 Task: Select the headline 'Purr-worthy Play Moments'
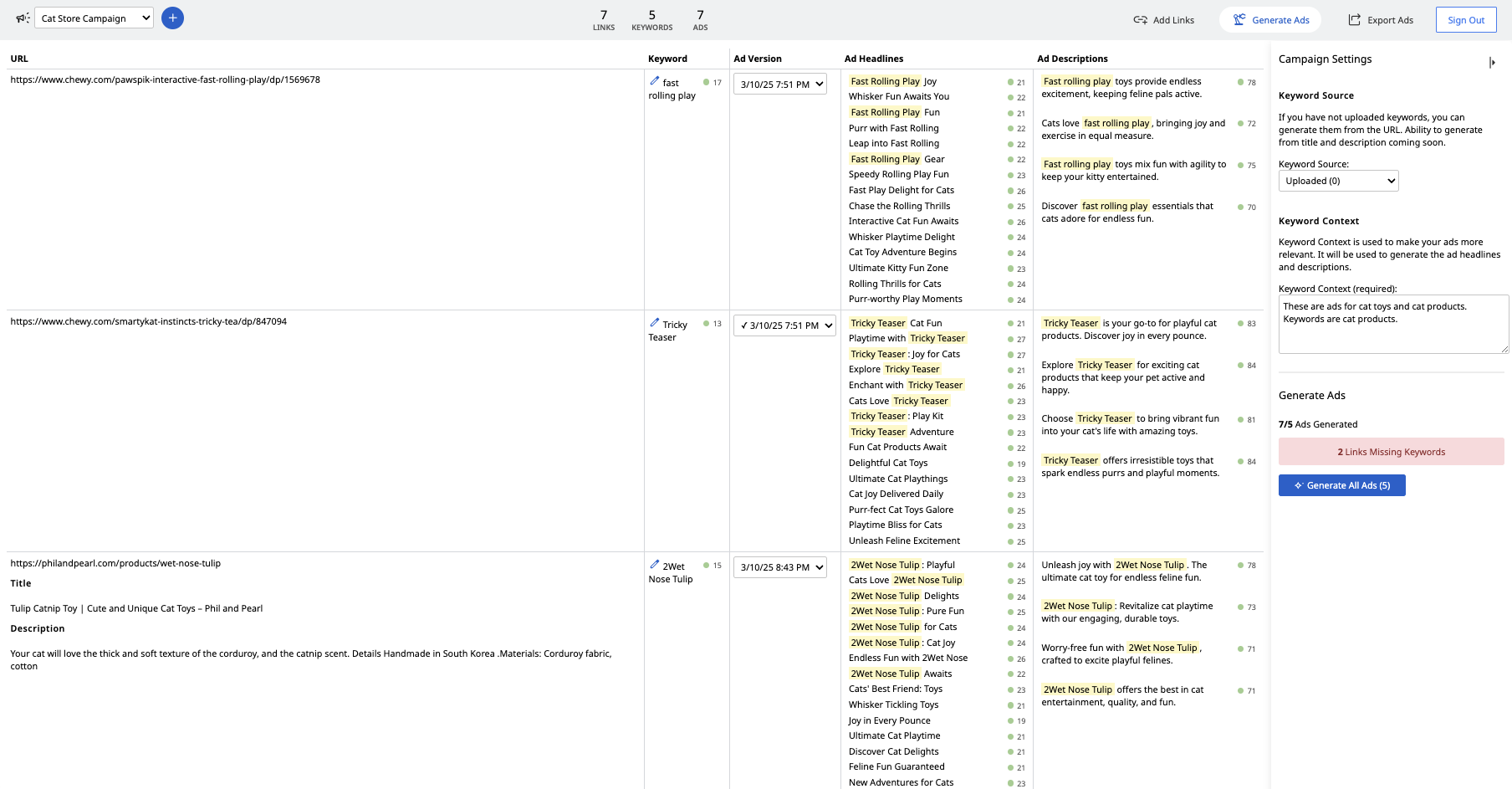click(x=906, y=300)
